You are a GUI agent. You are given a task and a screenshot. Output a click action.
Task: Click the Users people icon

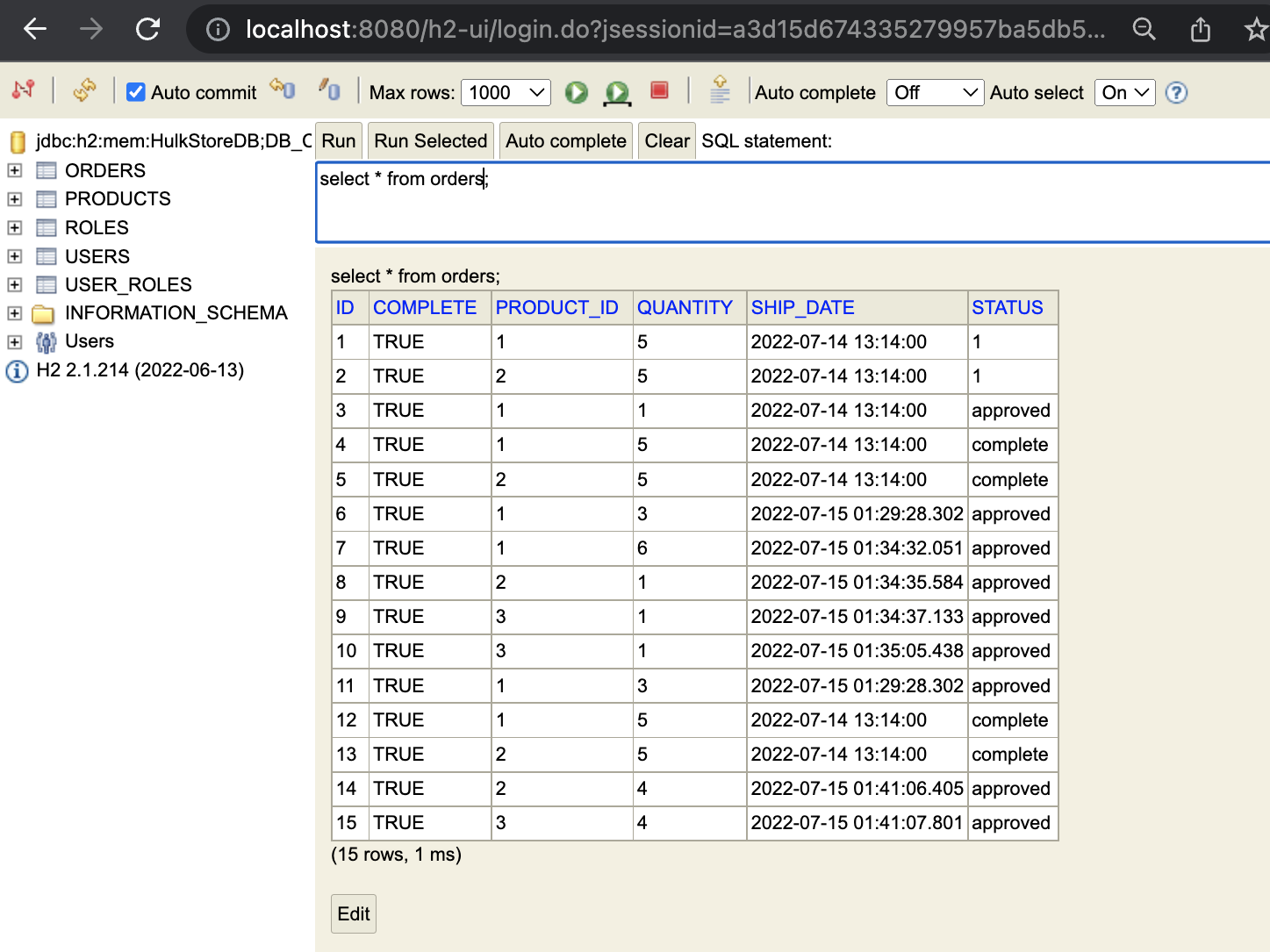(x=46, y=341)
